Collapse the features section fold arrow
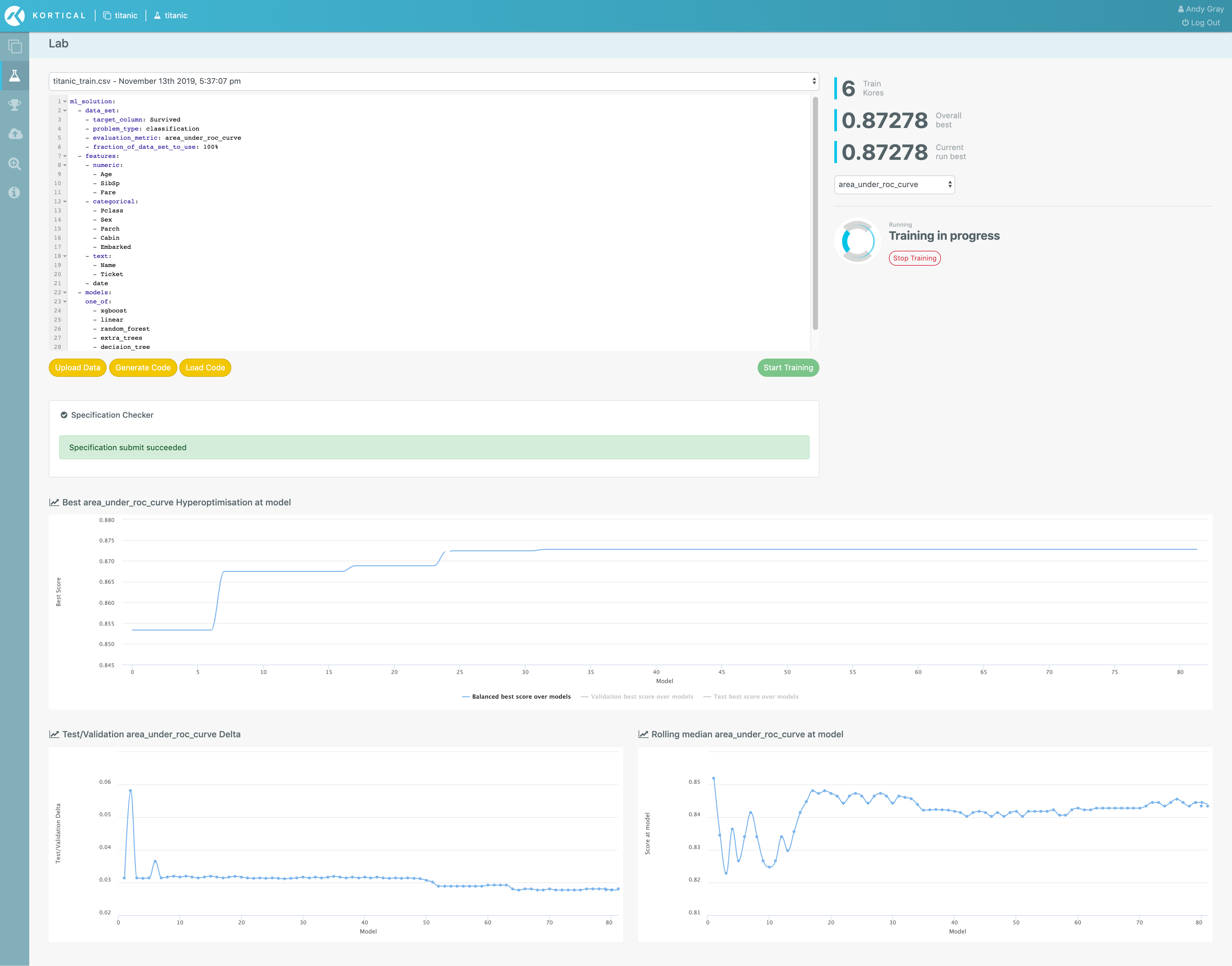Screen dimensions: 1232x966 pos(65,156)
